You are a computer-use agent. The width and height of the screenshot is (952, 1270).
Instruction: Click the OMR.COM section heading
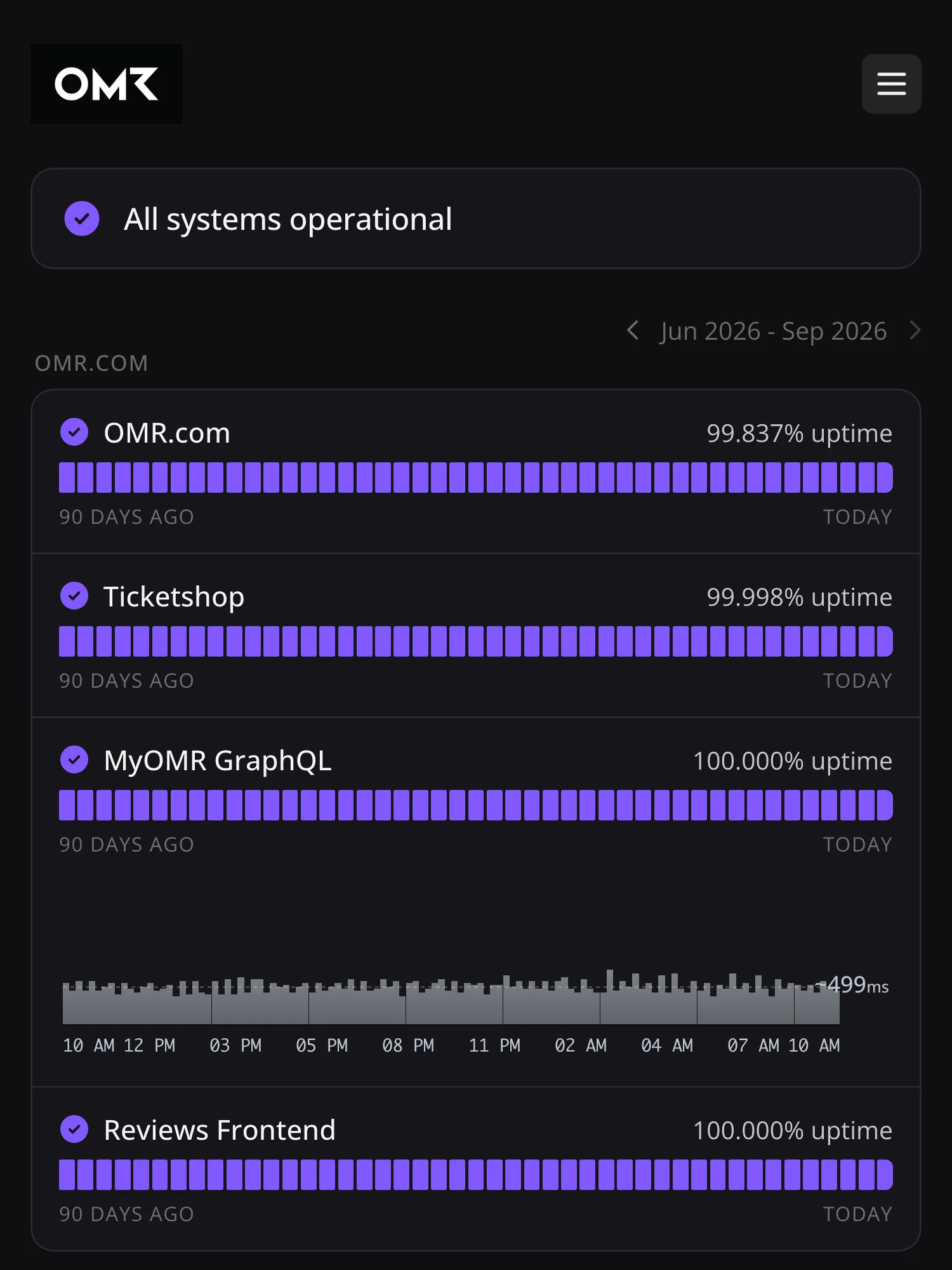(x=91, y=363)
